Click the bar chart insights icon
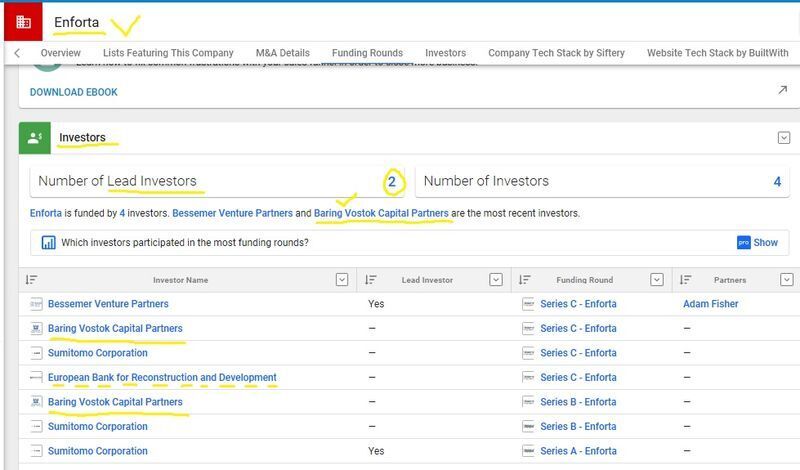The height and width of the screenshot is (470, 800). coord(48,242)
